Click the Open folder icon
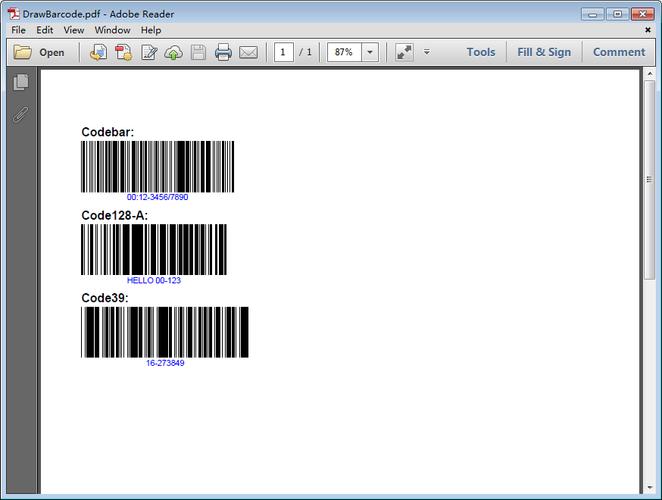The image size is (662, 500). tap(22, 52)
